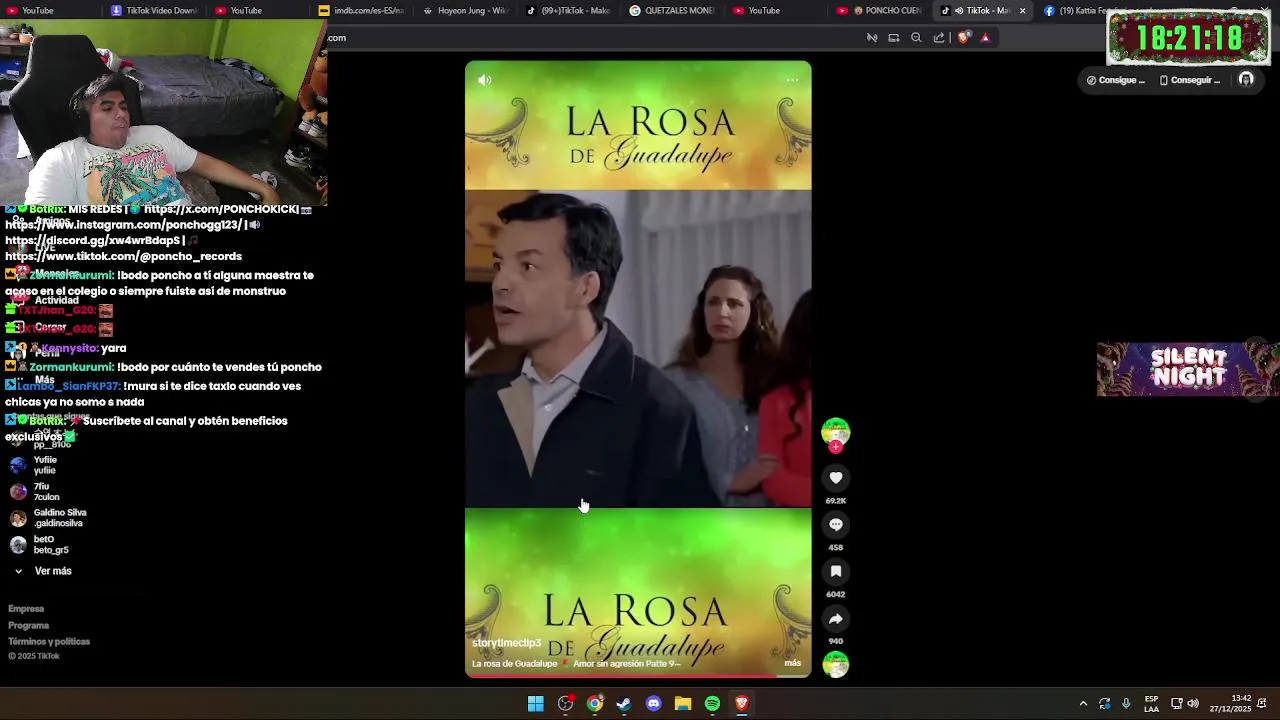The image size is (1280, 720).
Task: Open Brave browser from the taskbar
Action: [x=742, y=704]
